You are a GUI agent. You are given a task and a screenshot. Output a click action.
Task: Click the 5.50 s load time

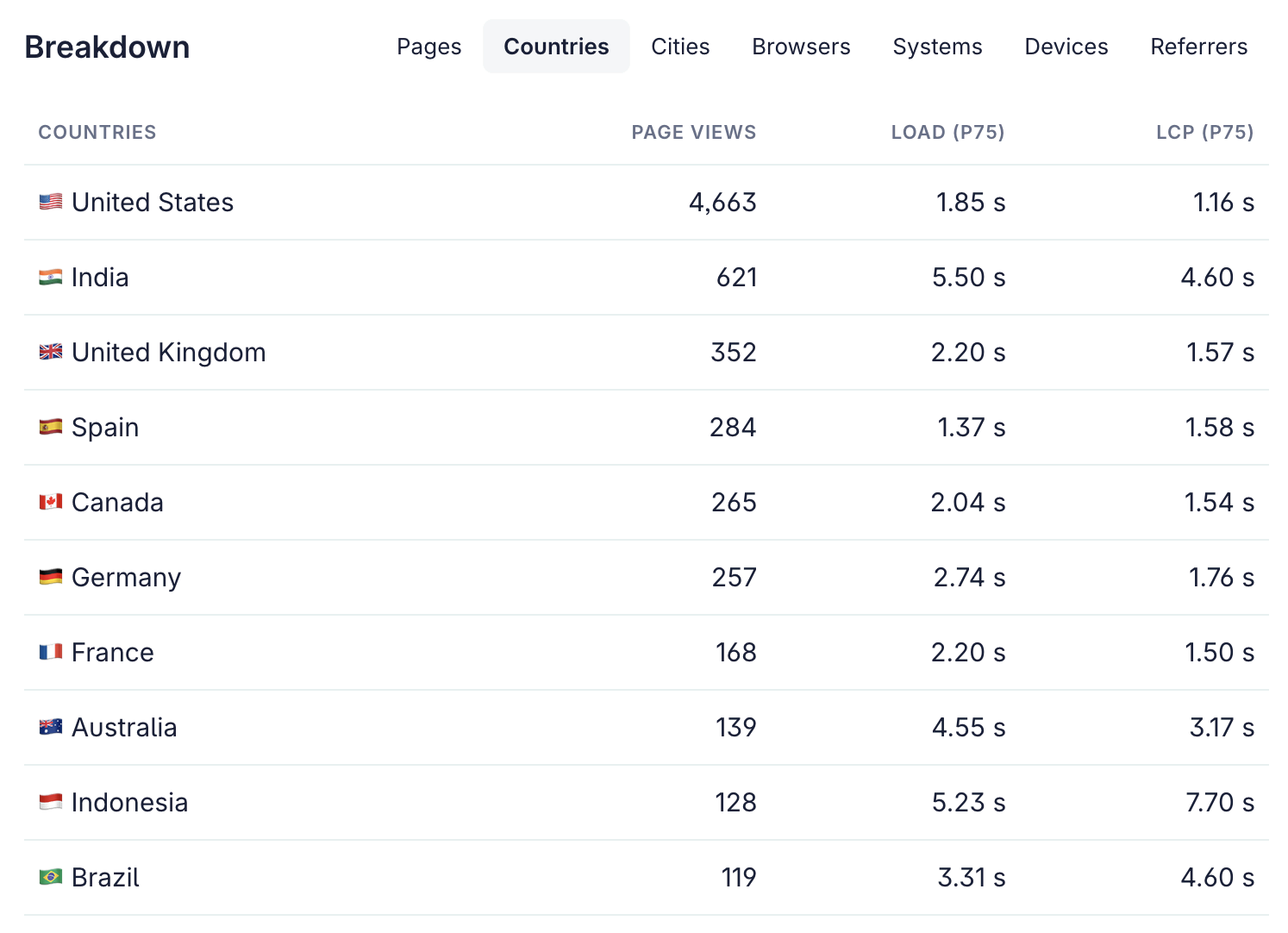pyautogui.click(x=968, y=277)
